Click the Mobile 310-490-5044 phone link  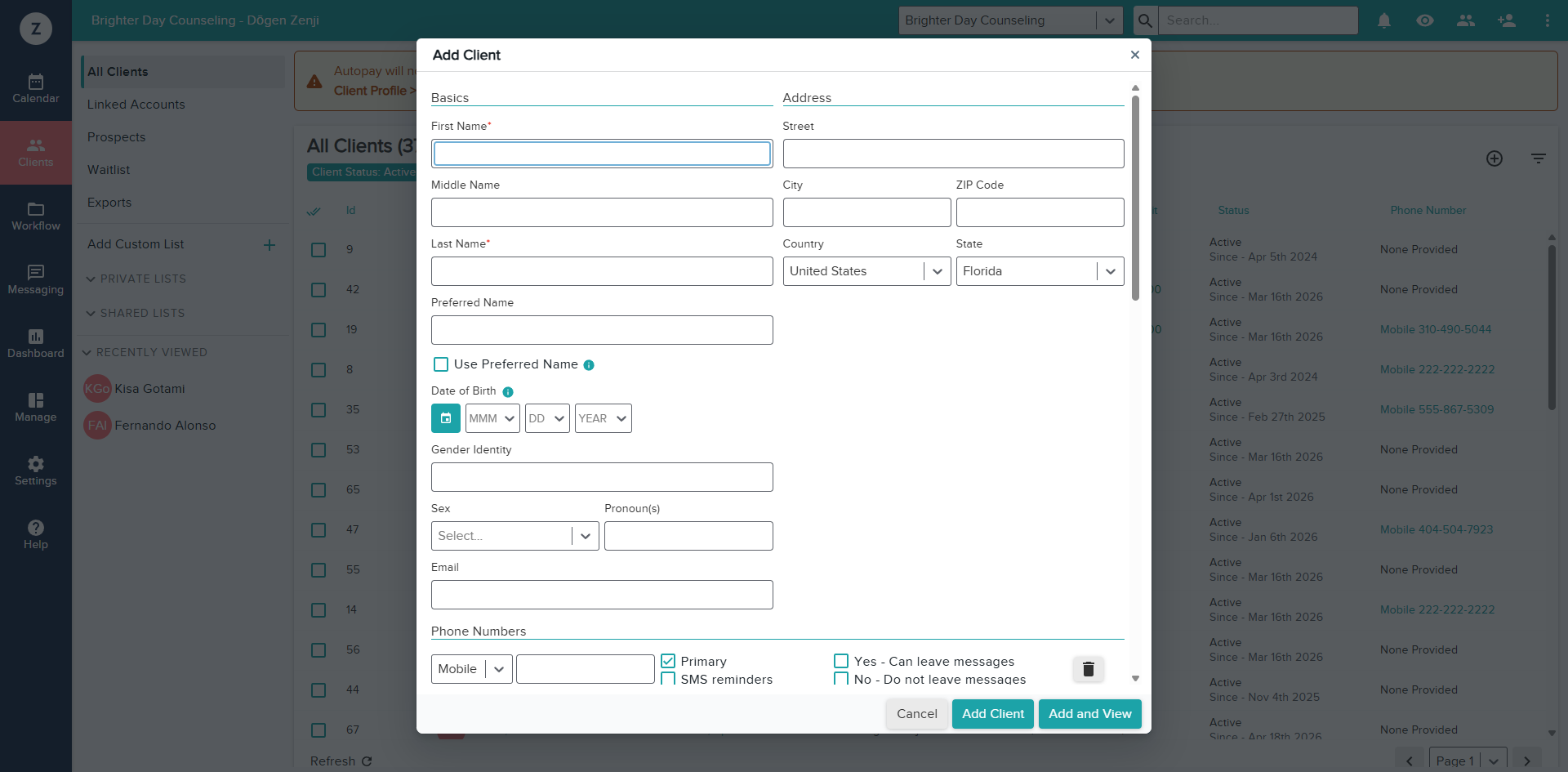1436,330
